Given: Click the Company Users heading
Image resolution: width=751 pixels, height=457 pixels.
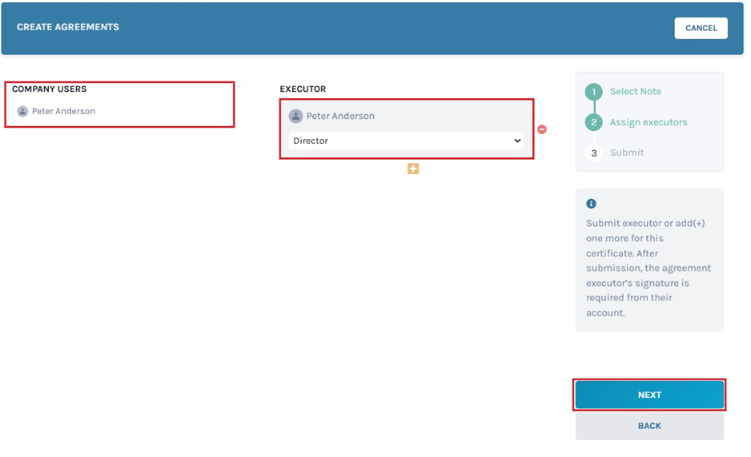Looking at the screenshot, I should 49,89.
